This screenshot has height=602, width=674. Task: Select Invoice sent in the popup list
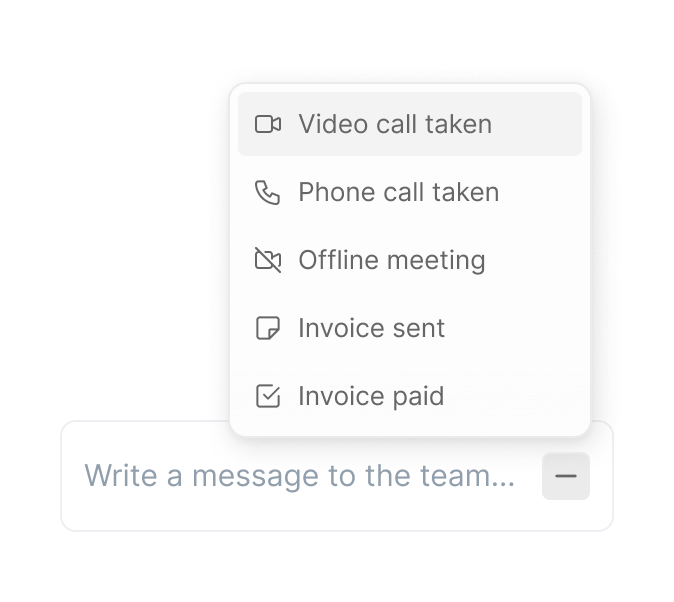pyautogui.click(x=410, y=328)
